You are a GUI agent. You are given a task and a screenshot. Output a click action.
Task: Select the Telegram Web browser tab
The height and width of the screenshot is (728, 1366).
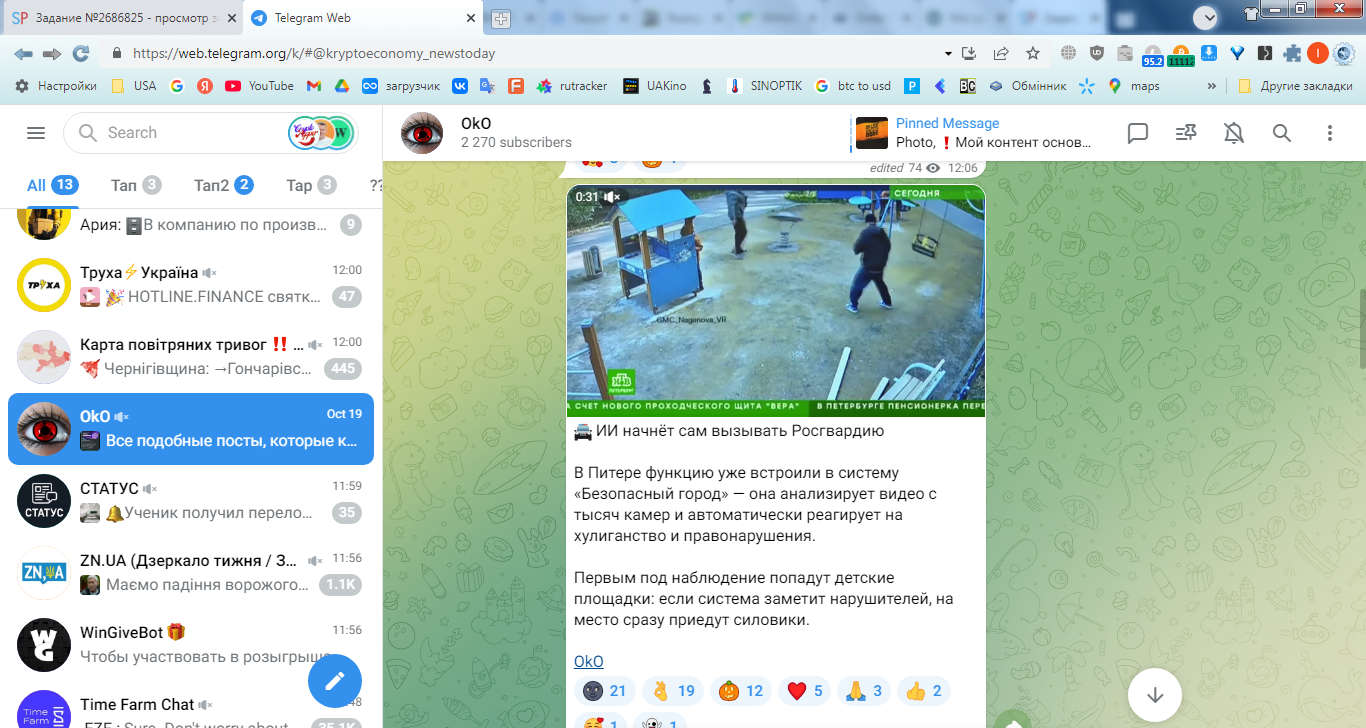click(x=362, y=18)
